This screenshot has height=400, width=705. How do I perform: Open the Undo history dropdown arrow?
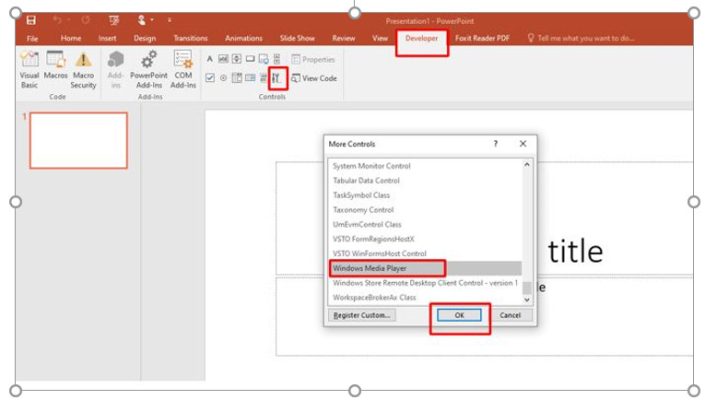point(68,20)
